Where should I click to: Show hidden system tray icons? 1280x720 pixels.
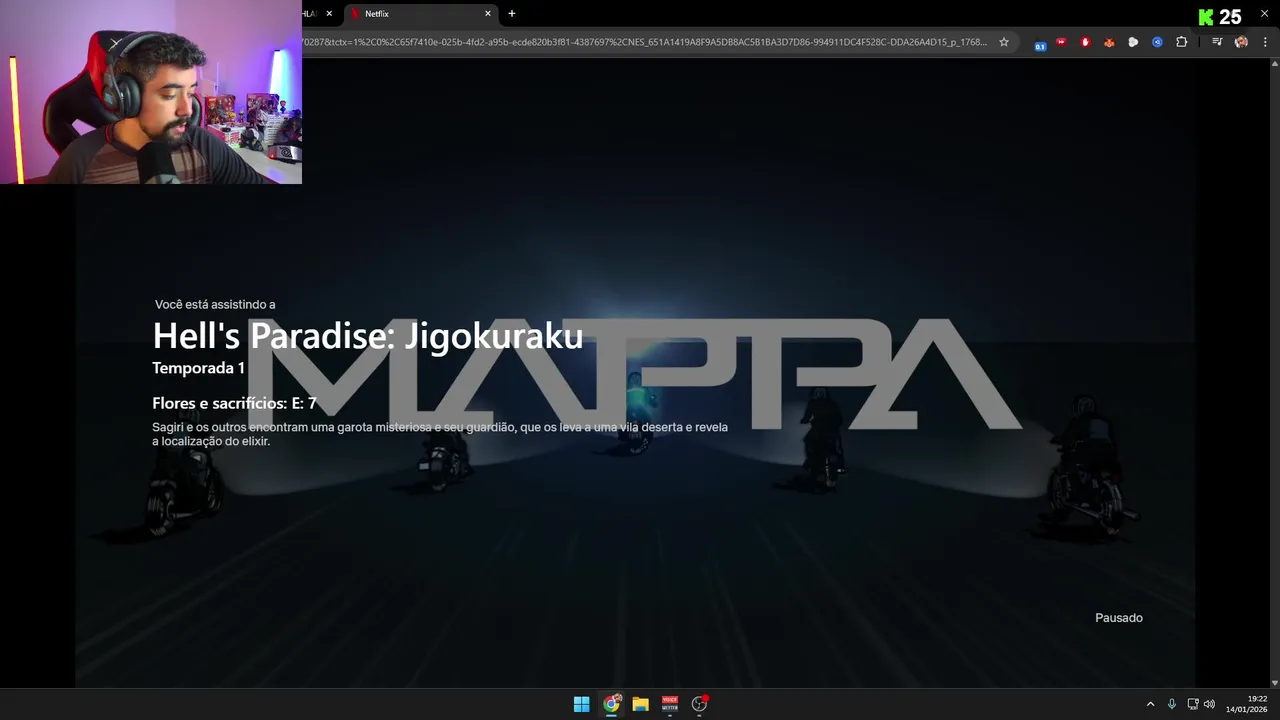point(1150,704)
